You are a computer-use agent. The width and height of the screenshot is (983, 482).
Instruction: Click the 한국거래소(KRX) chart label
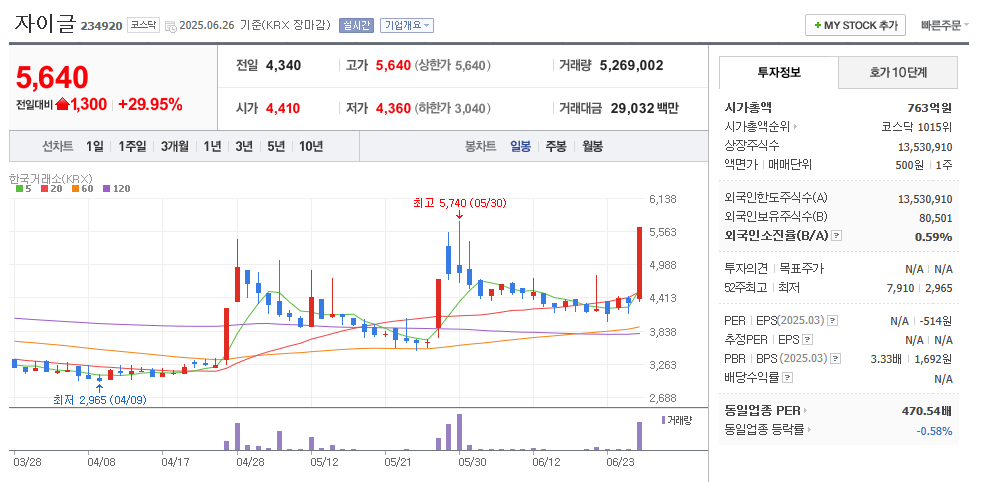51,178
